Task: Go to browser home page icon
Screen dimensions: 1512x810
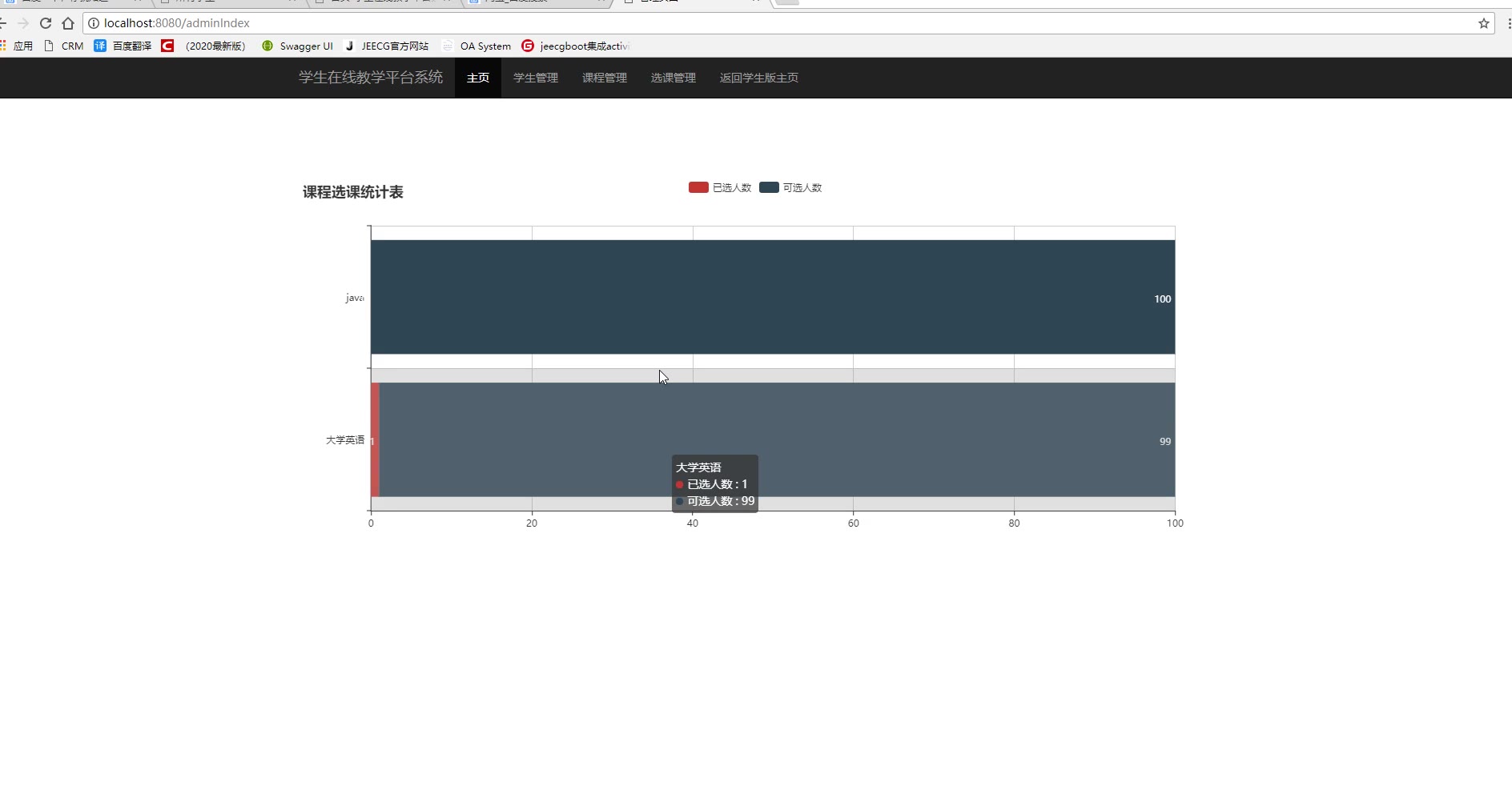Action: 68,23
